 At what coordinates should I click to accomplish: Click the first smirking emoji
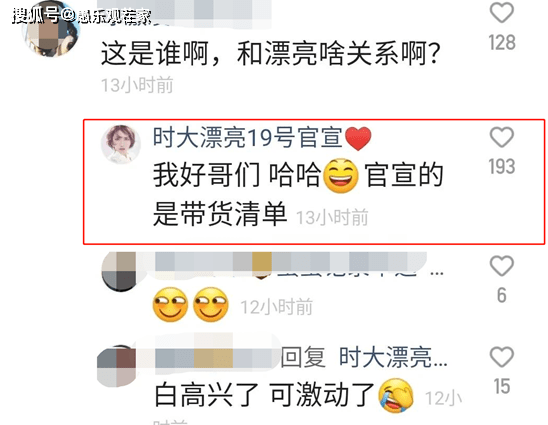pyautogui.click(x=171, y=305)
